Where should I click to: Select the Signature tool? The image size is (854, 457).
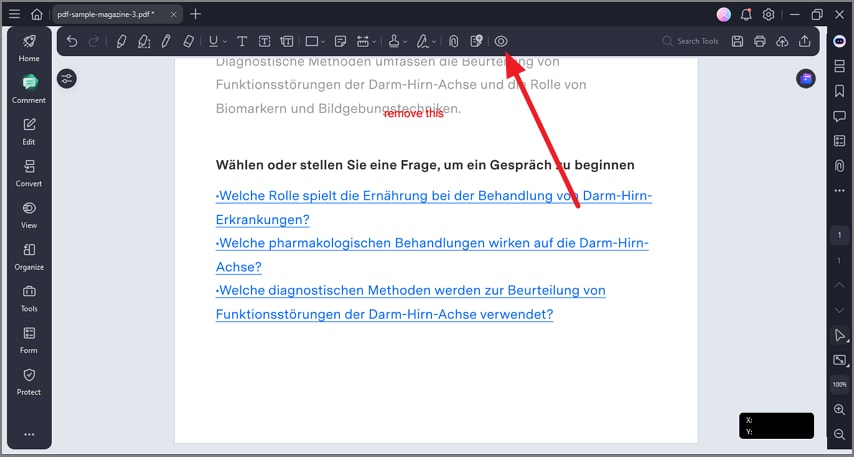(423, 41)
